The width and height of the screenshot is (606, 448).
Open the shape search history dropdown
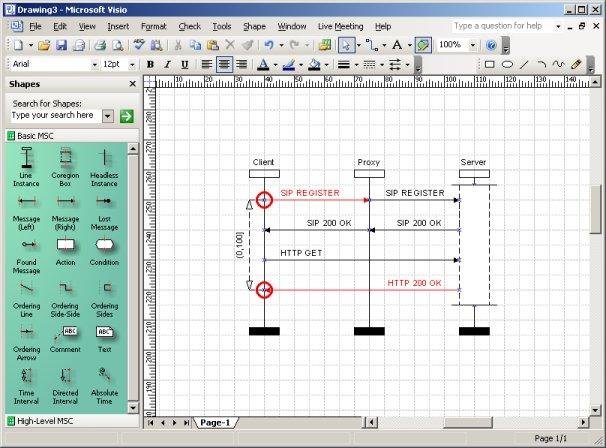coord(108,116)
